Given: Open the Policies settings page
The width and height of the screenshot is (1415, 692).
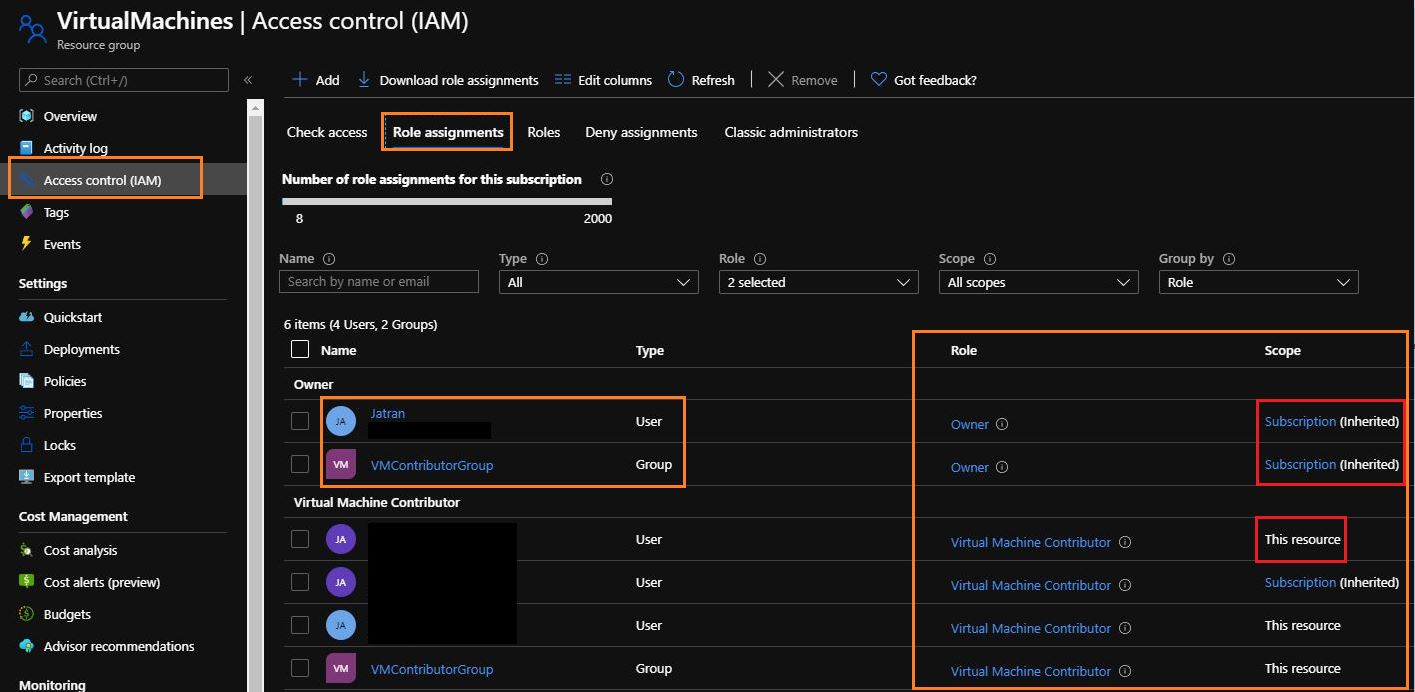Looking at the screenshot, I should point(64,381).
